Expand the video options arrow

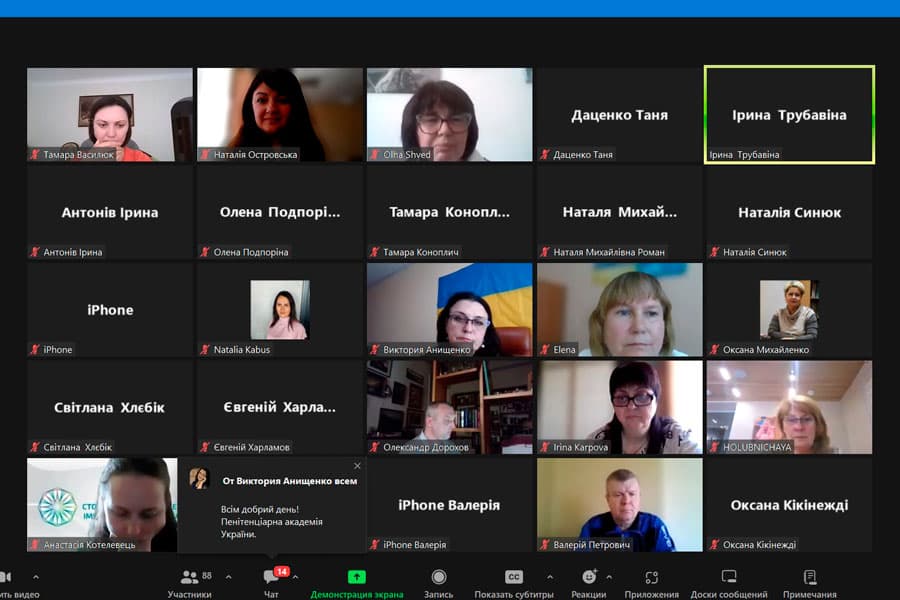[x=36, y=576]
